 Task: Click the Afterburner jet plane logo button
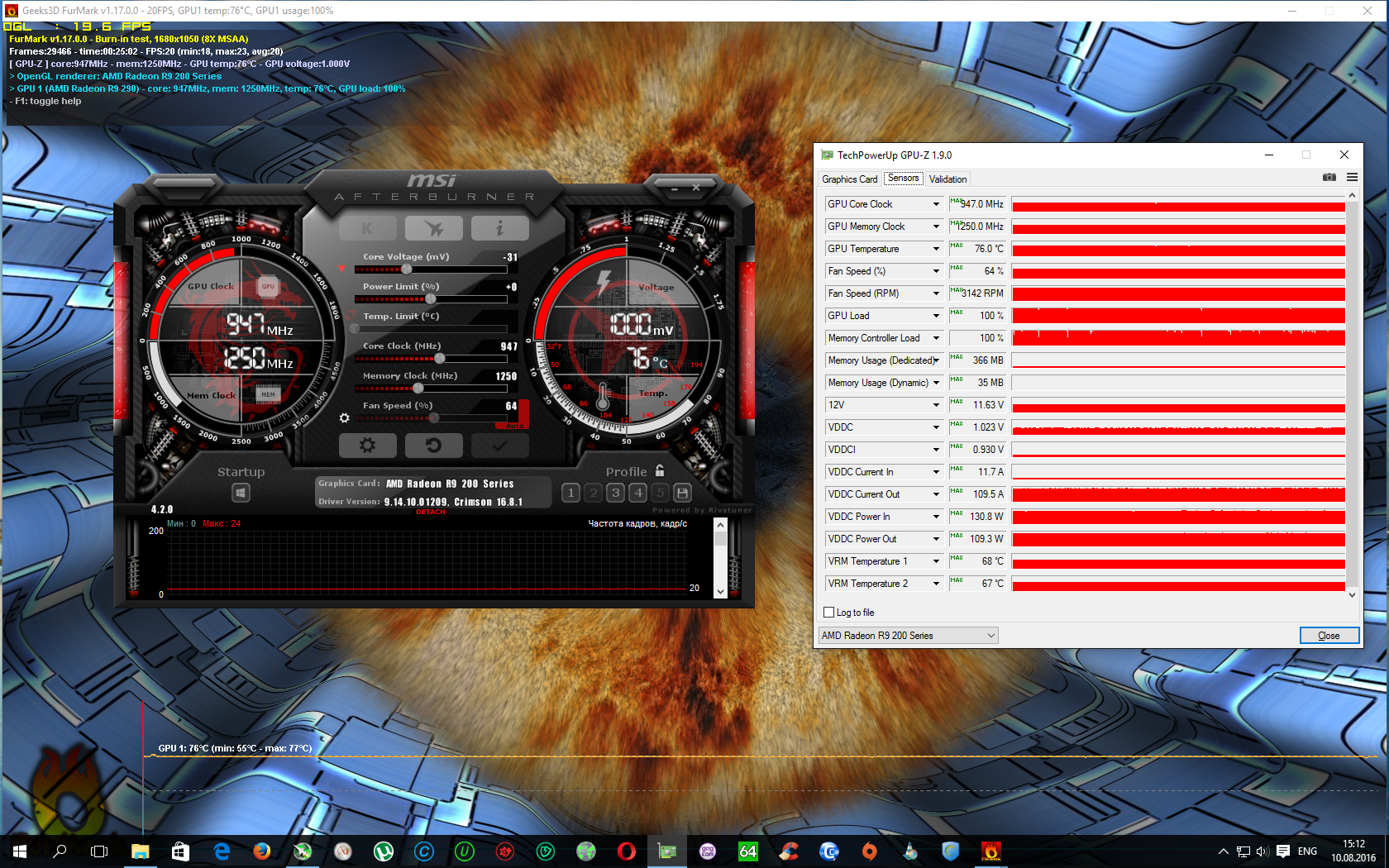[x=433, y=228]
